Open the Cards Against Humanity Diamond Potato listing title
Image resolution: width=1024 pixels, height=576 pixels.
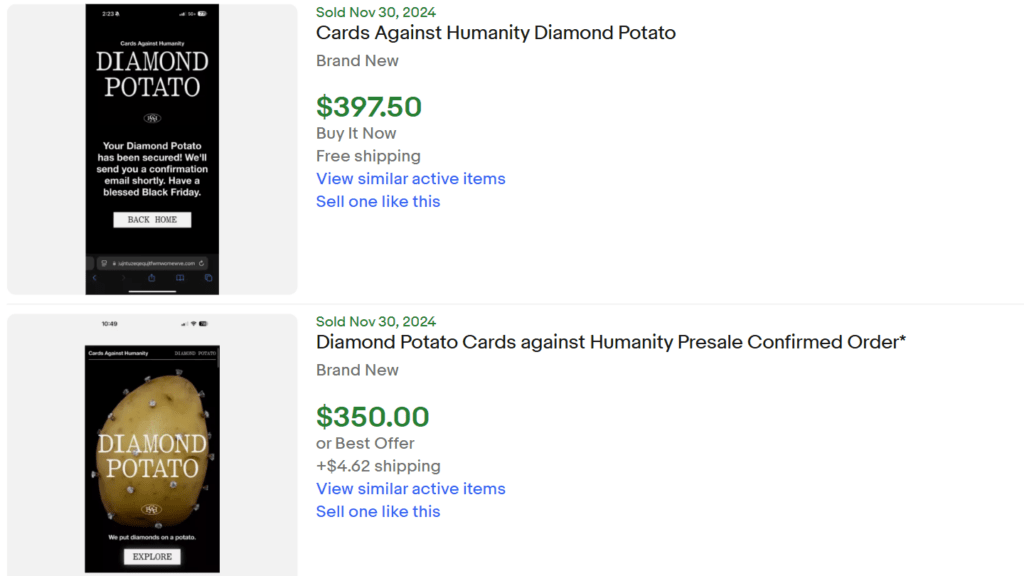496,32
